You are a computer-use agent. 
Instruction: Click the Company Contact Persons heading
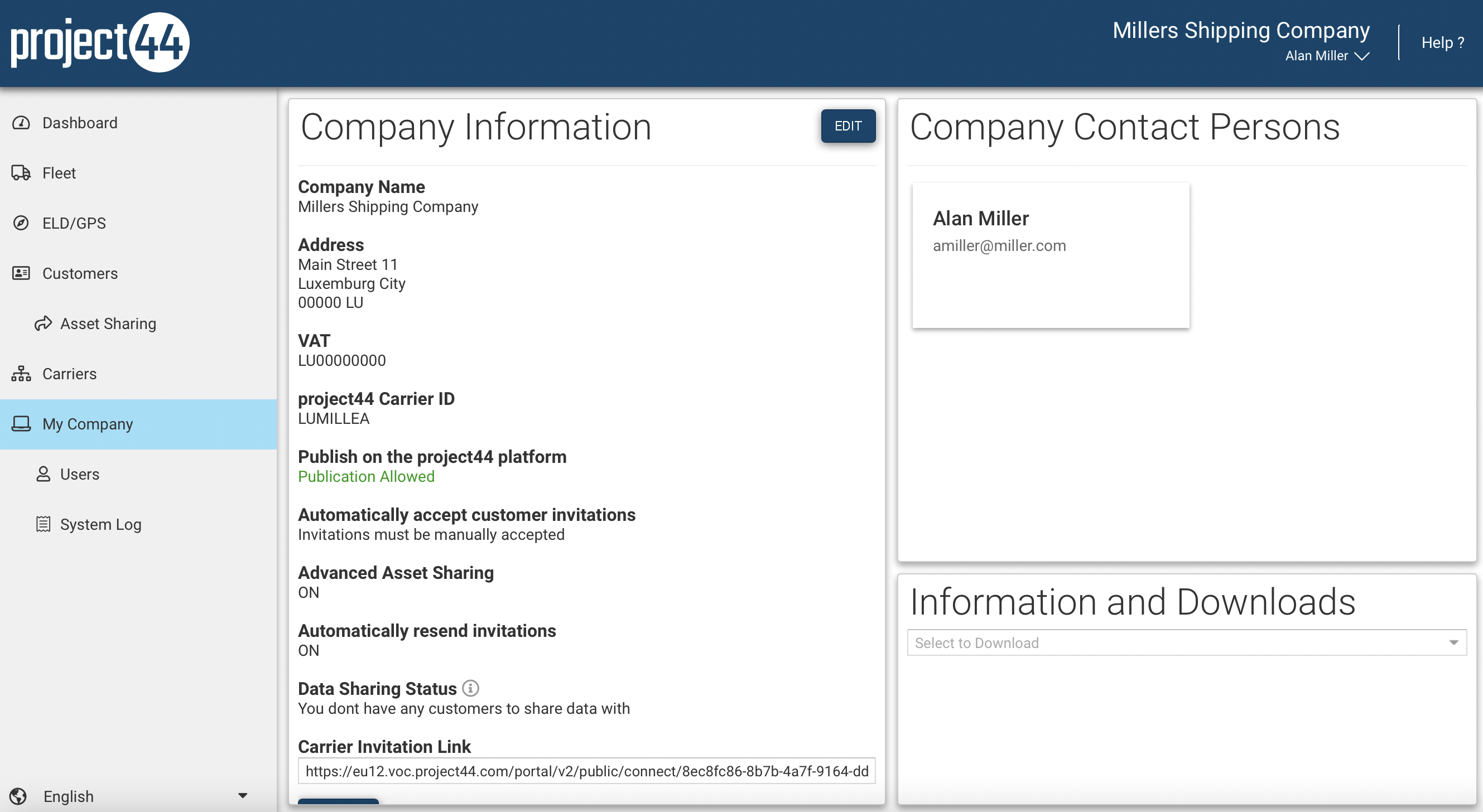pyautogui.click(x=1125, y=127)
